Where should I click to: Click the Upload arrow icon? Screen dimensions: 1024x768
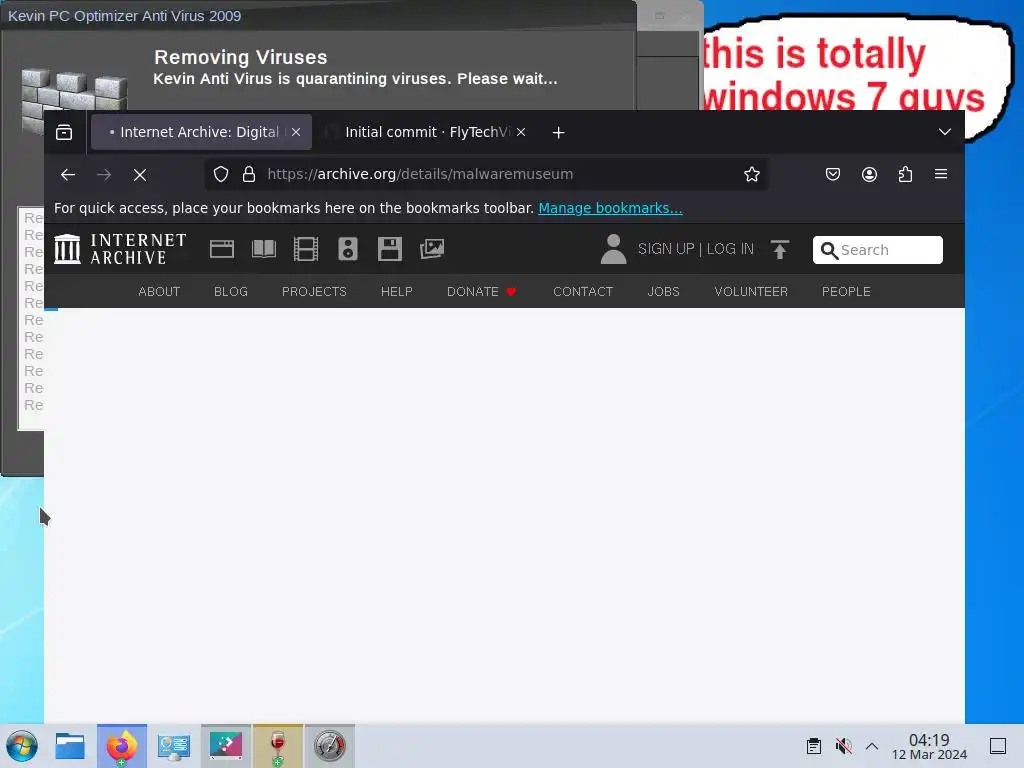[780, 249]
